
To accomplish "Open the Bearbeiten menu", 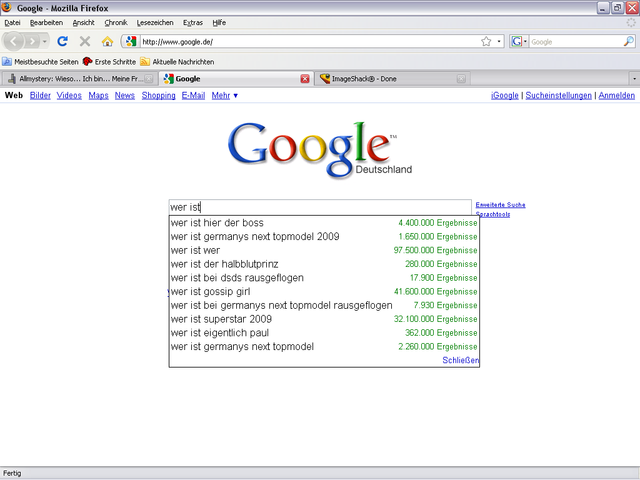I will click(47, 23).
